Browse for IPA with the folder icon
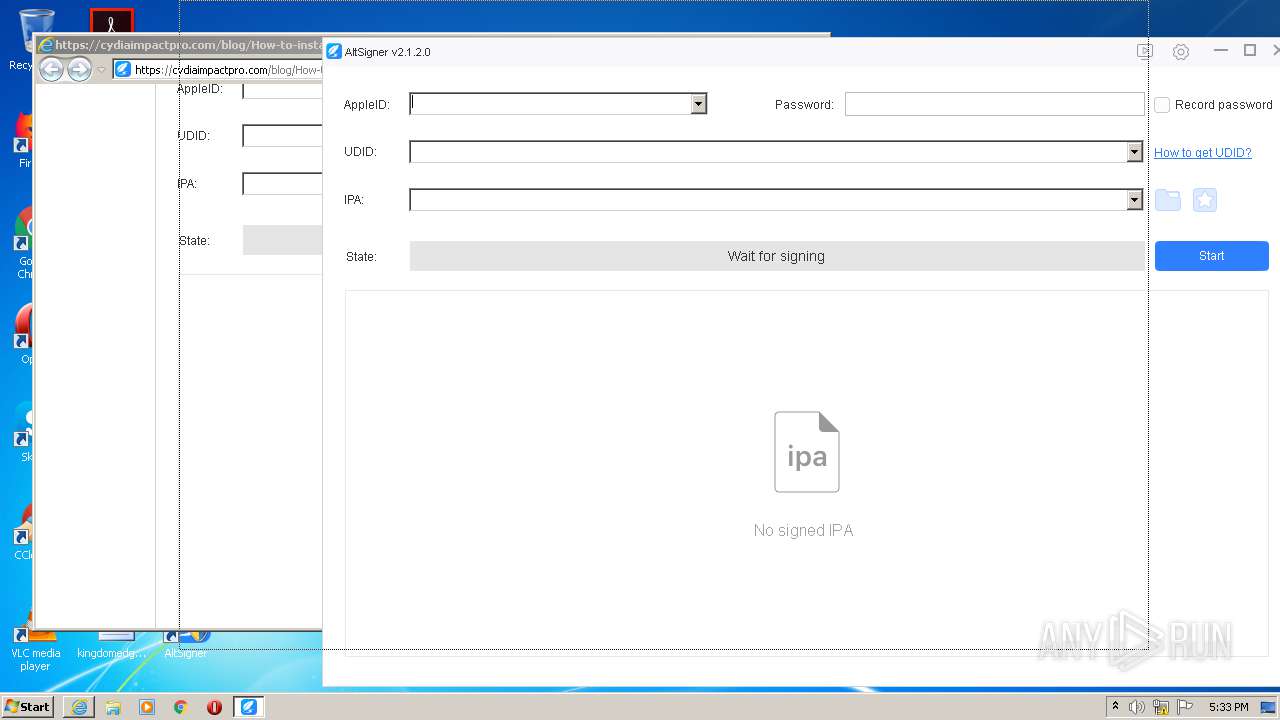 coord(1168,200)
